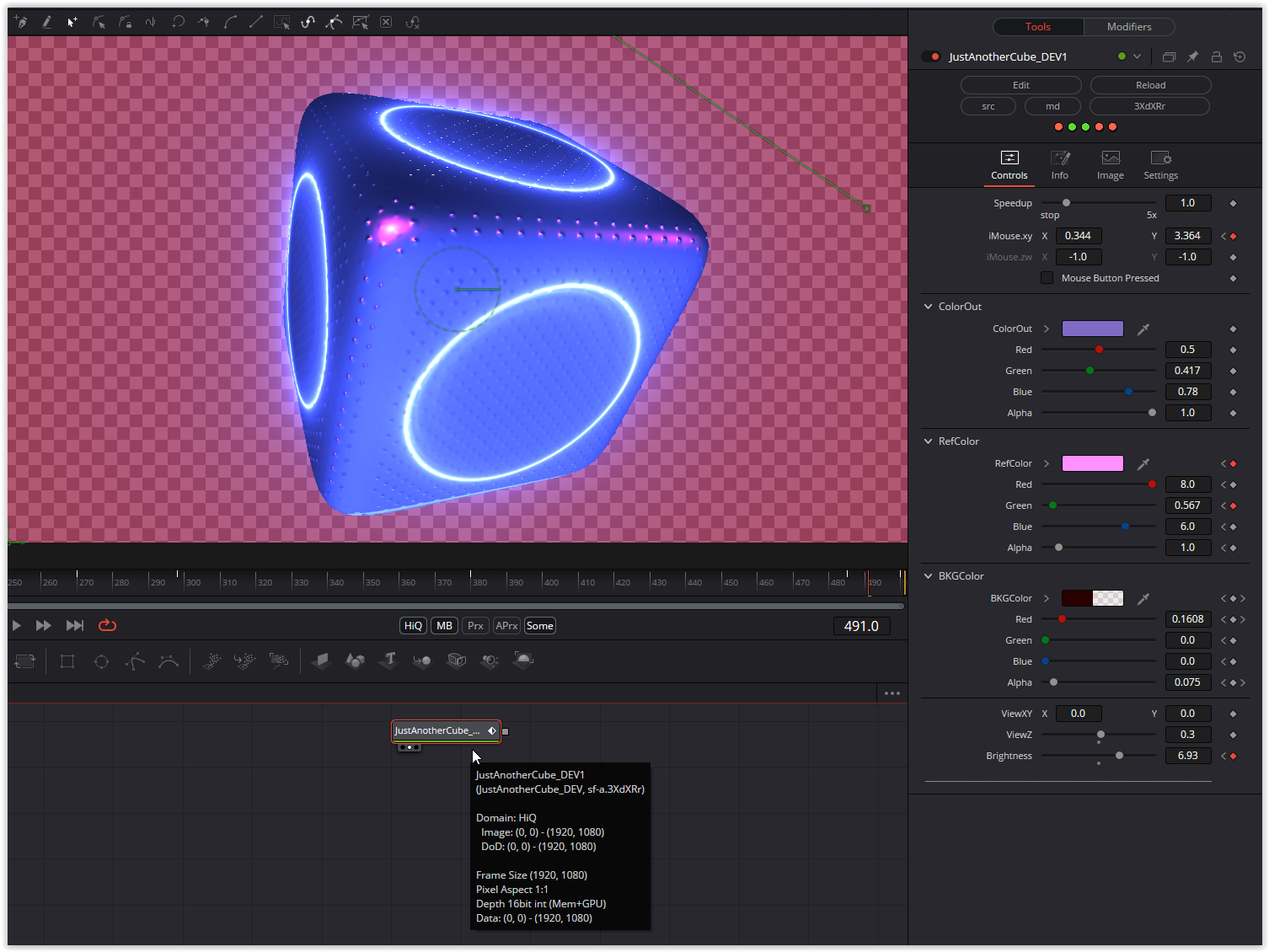Click the Reload button
Viewport: 1269px width, 952px height.
[1151, 85]
